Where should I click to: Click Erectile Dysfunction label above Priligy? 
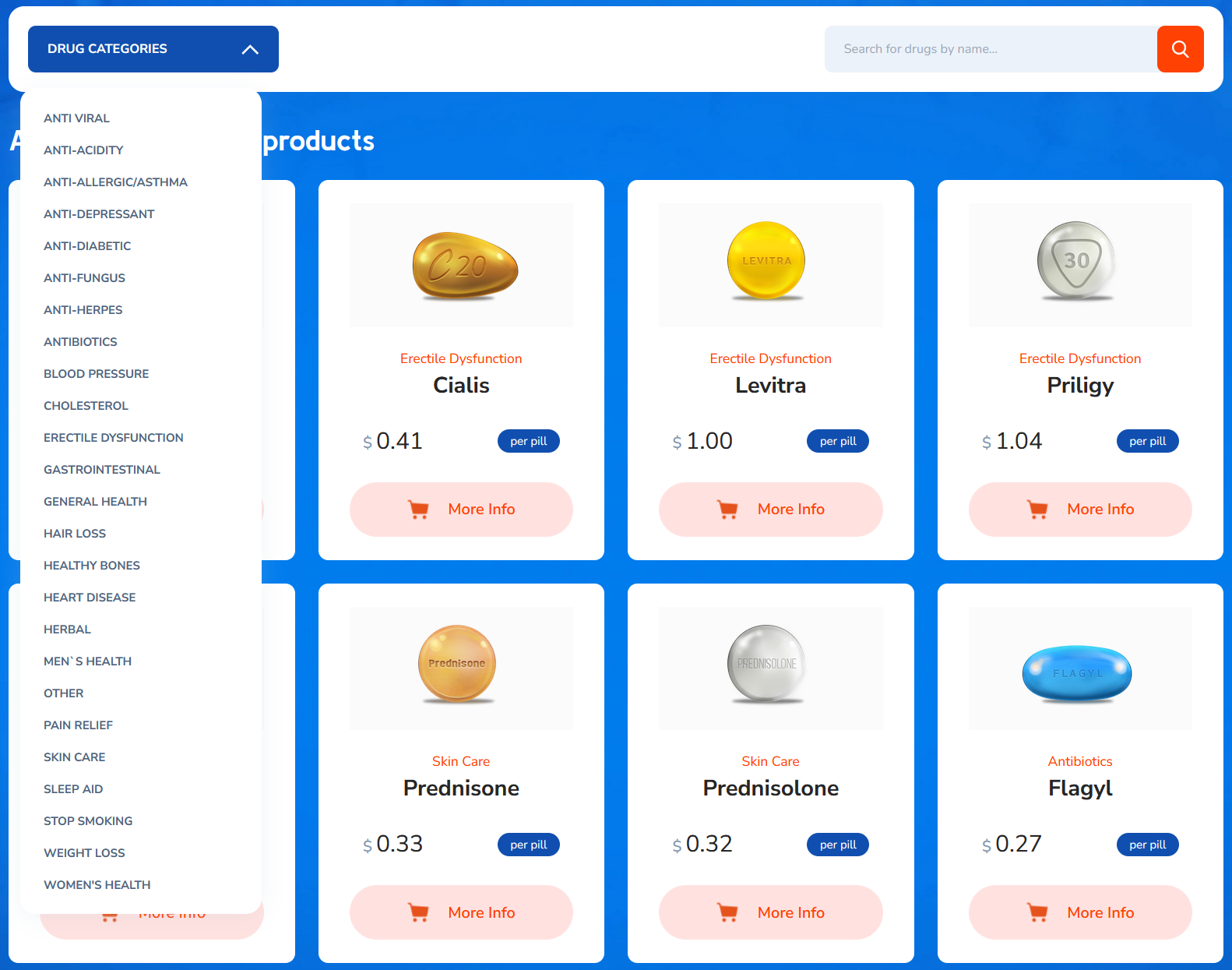[x=1080, y=358]
